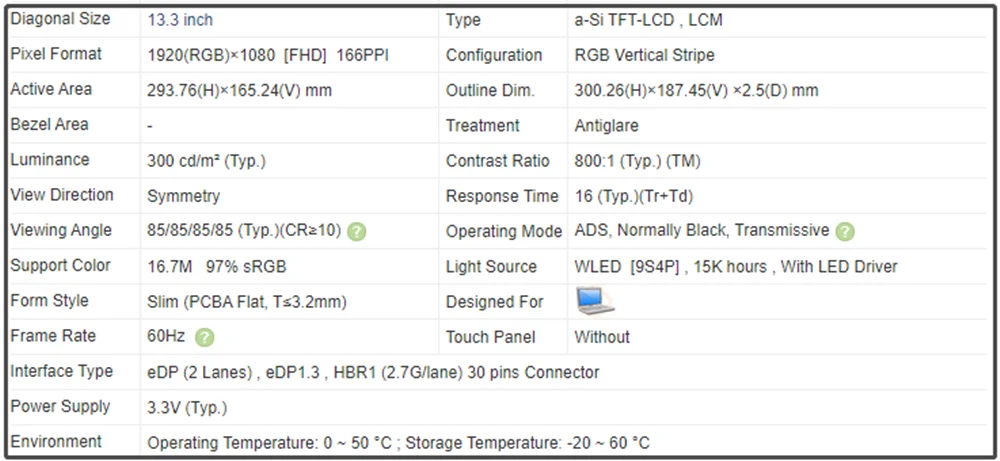
Task: Select the Contrast Ratio label
Action: tap(498, 160)
